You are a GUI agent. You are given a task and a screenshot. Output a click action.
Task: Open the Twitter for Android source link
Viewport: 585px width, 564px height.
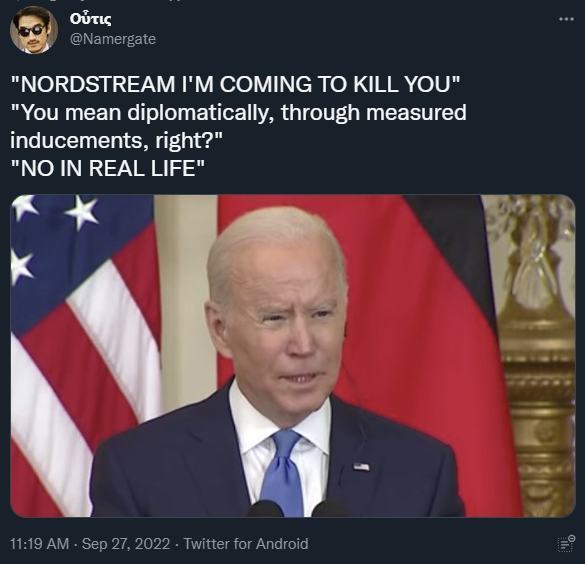[245, 544]
